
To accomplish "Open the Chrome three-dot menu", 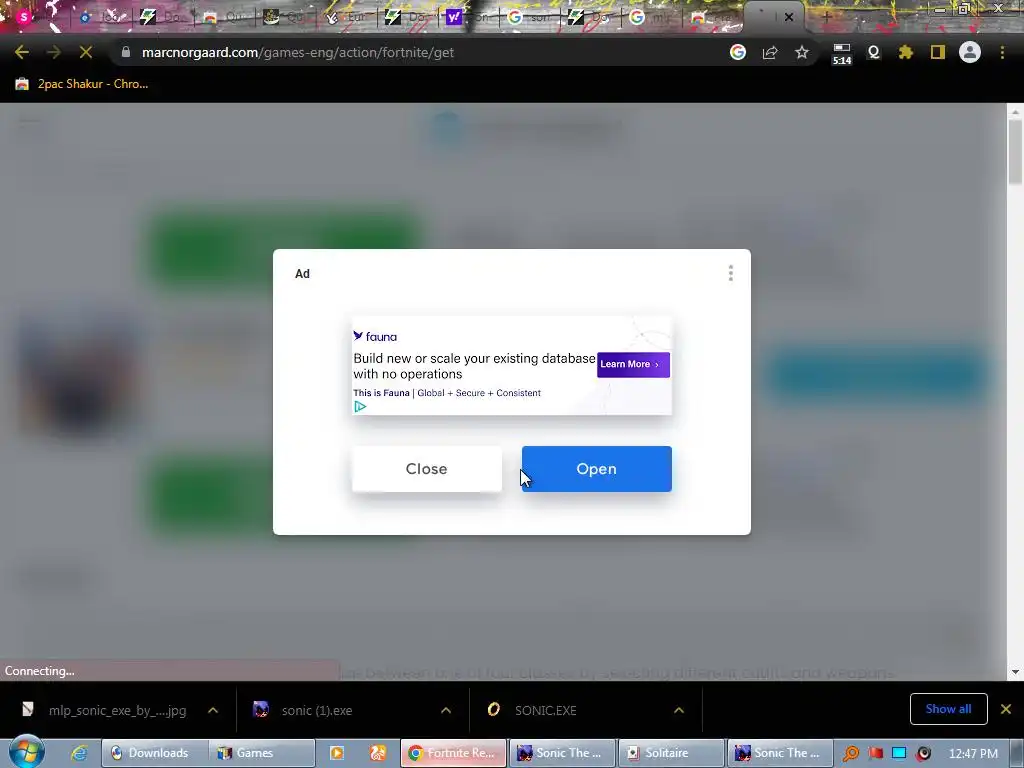I will [1002, 52].
